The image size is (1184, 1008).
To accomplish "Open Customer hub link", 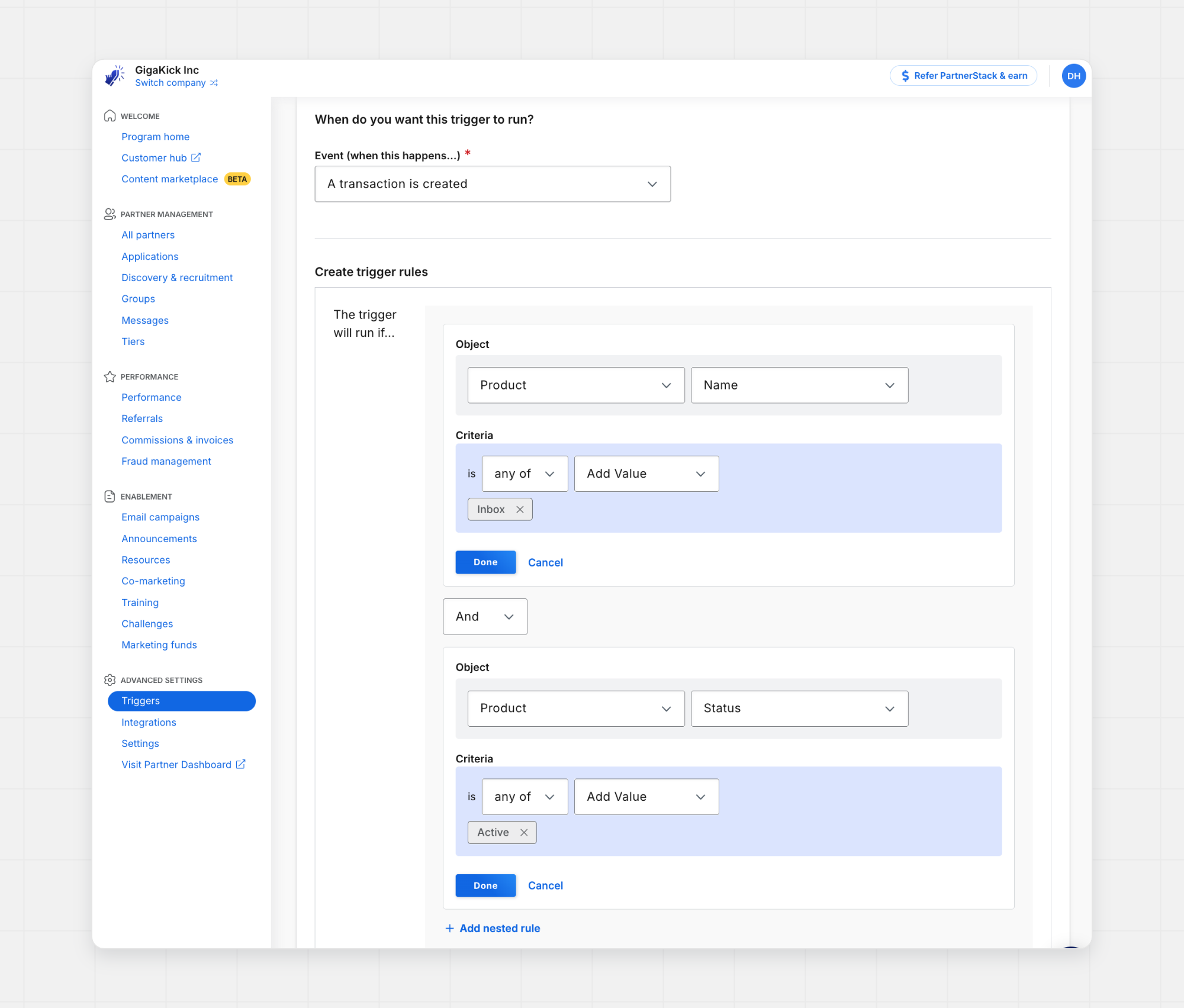I will [x=154, y=158].
